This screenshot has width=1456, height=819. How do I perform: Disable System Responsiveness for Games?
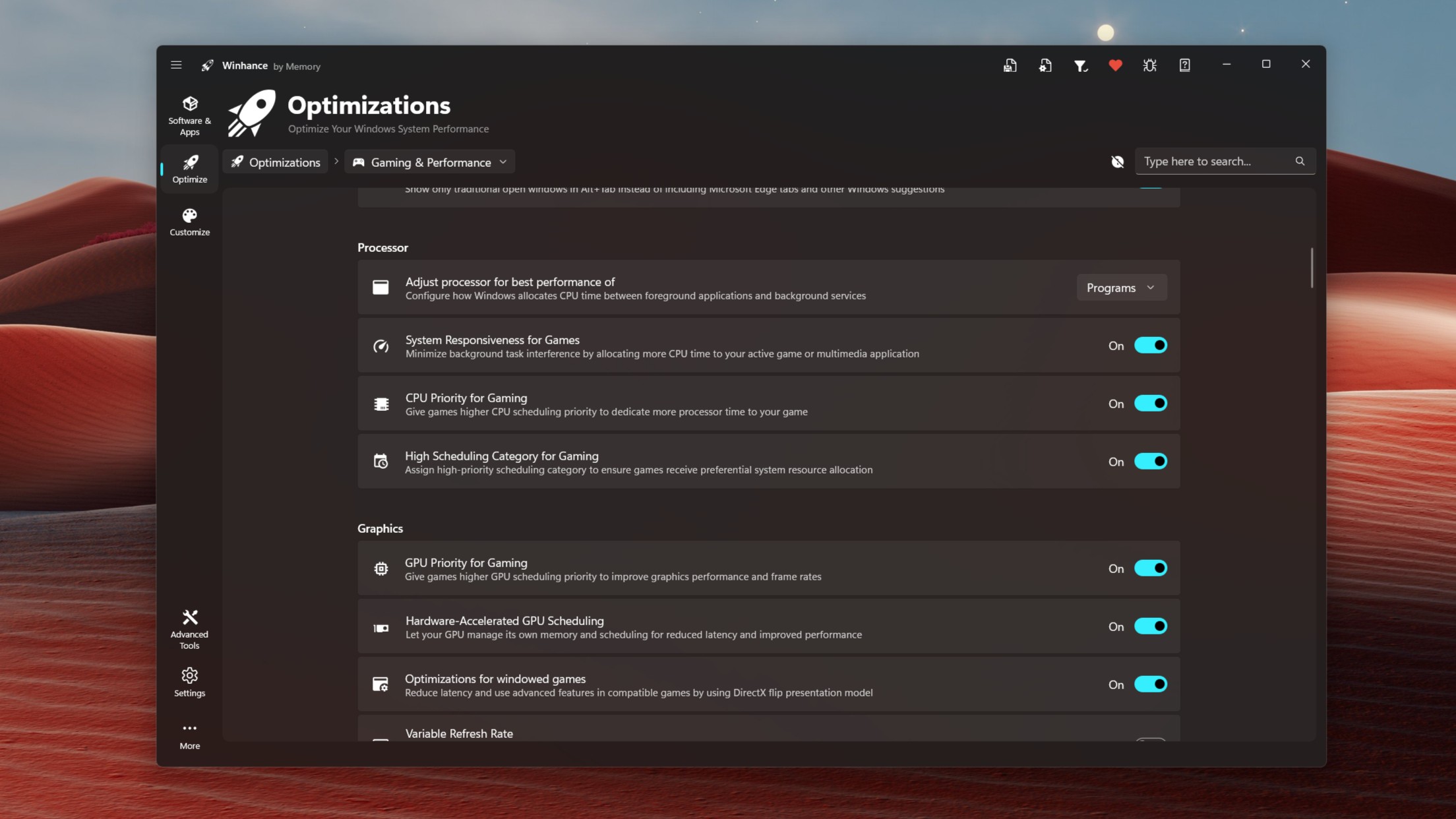(1151, 345)
